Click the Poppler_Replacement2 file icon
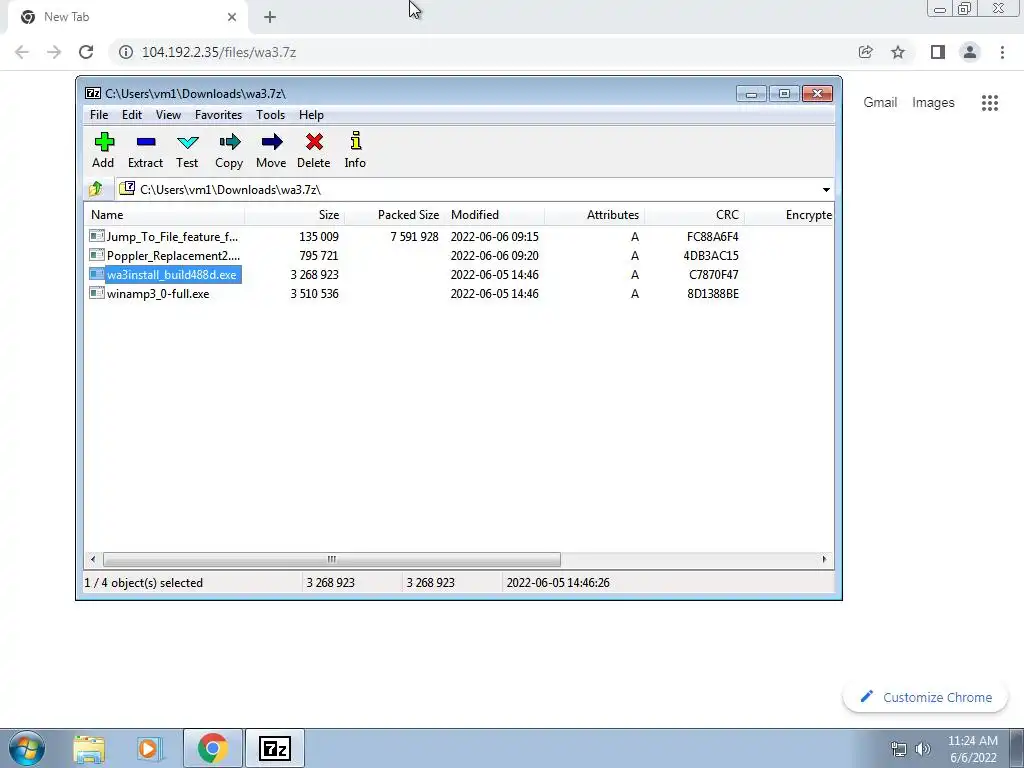Image resolution: width=1024 pixels, height=768 pixels. click(97, 255)
